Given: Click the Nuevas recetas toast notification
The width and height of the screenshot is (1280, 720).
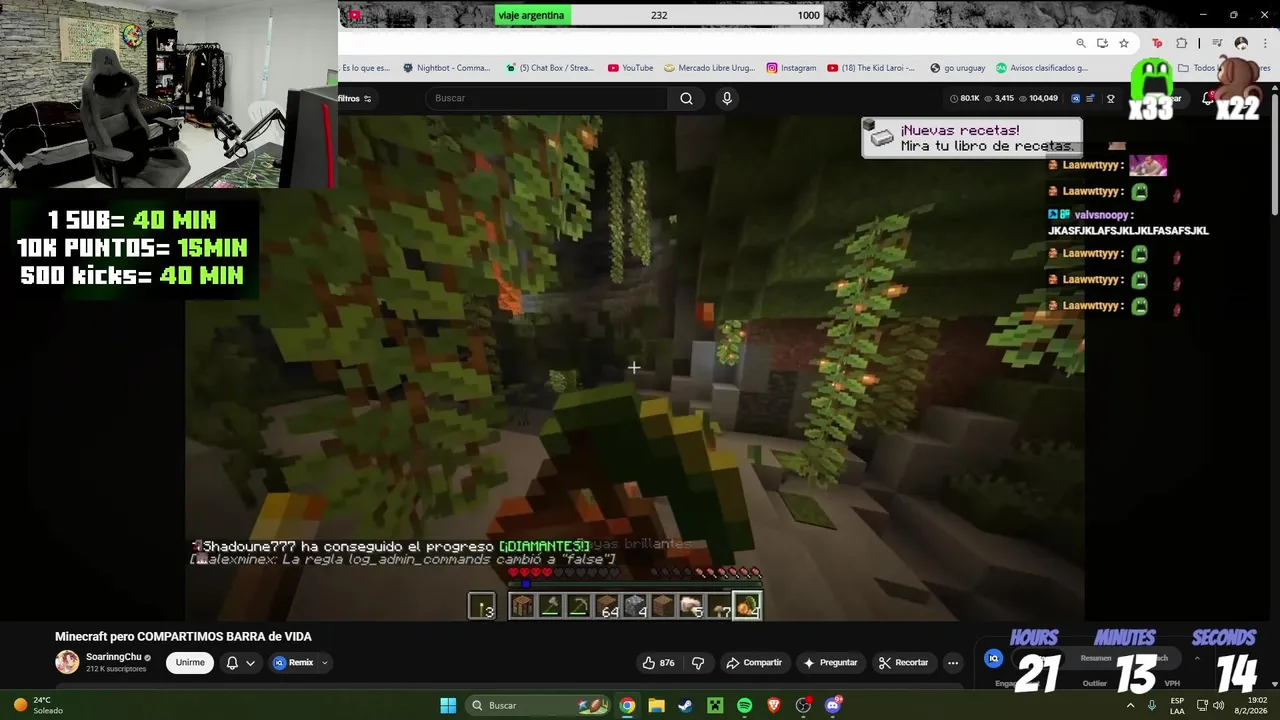Looking at the screenshot, I should (x=972, y=138).
